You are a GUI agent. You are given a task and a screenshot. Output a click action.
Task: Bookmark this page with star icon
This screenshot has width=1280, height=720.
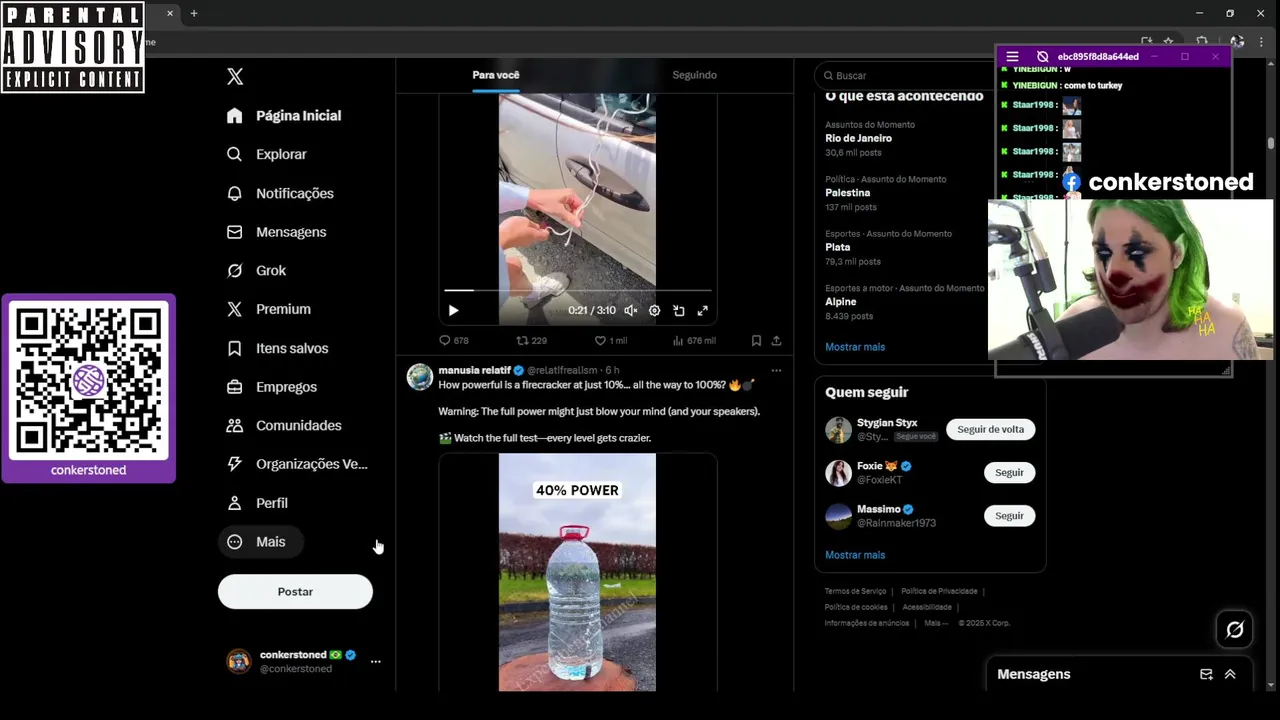pos(1168,42)
